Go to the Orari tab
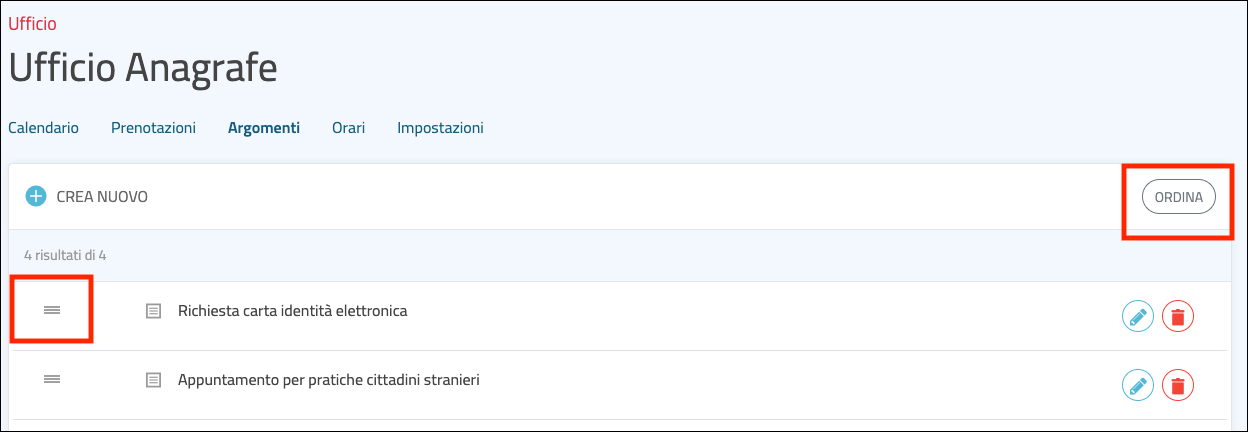This screenshot has height=432, width=1248. 348,128
